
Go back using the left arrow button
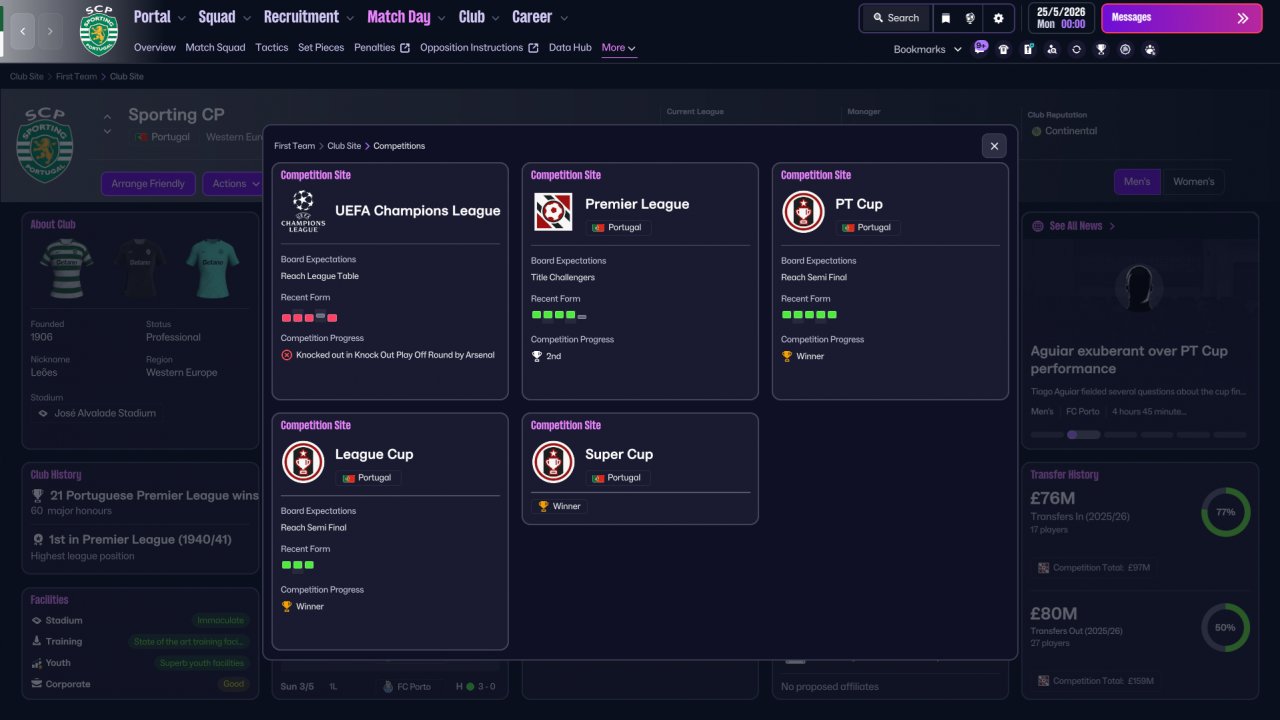[x=23, y=31]
